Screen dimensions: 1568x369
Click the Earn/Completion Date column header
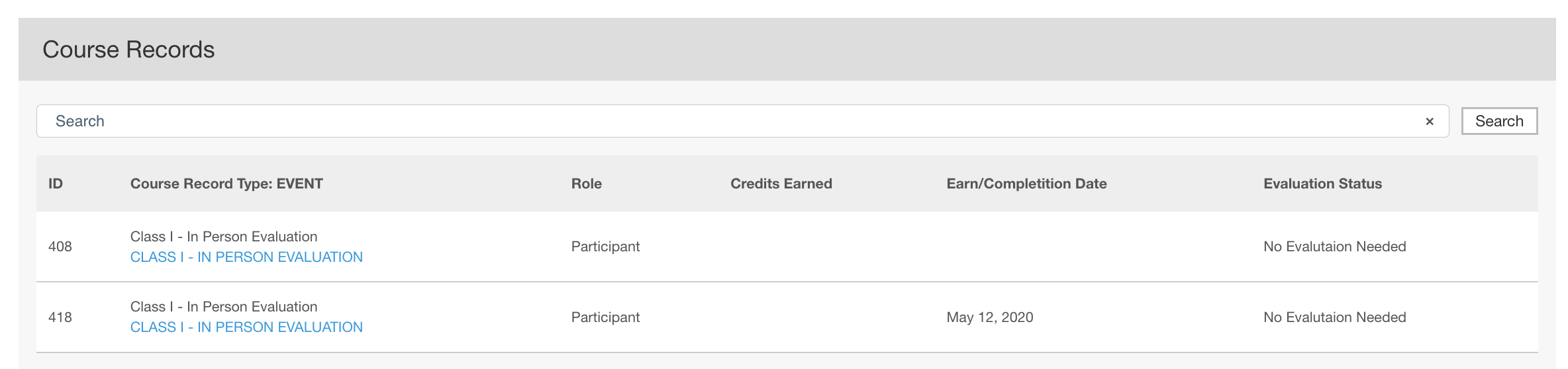pos(1026,184)
